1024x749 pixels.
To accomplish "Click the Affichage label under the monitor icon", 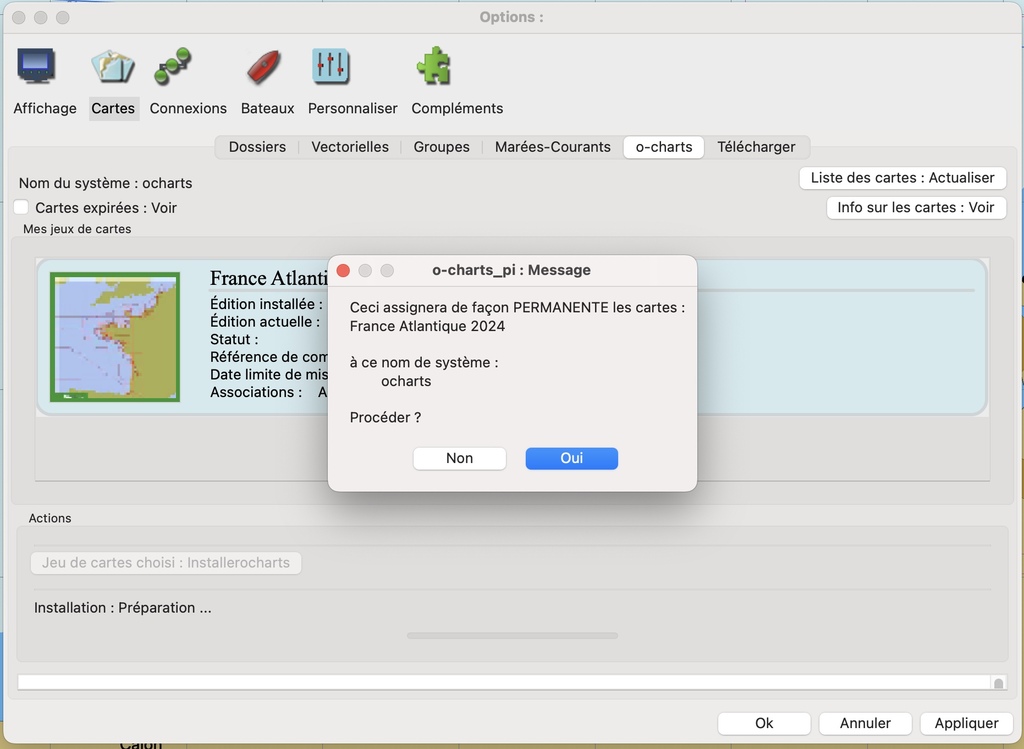I will pyautogui.click(x=45, y=108).
